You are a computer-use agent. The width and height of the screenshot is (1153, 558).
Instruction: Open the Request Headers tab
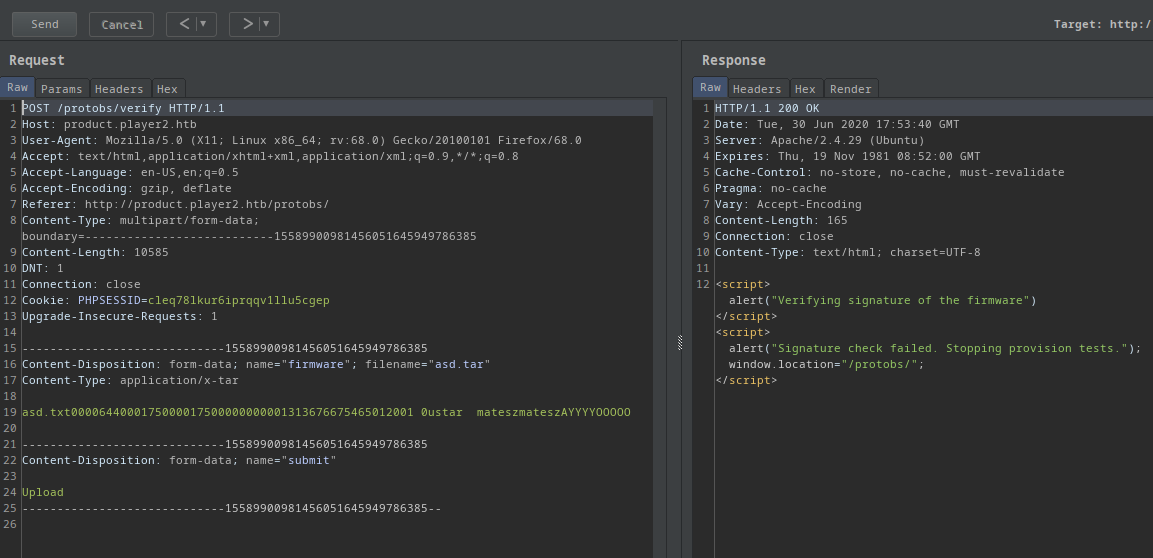tap(119, 89)
